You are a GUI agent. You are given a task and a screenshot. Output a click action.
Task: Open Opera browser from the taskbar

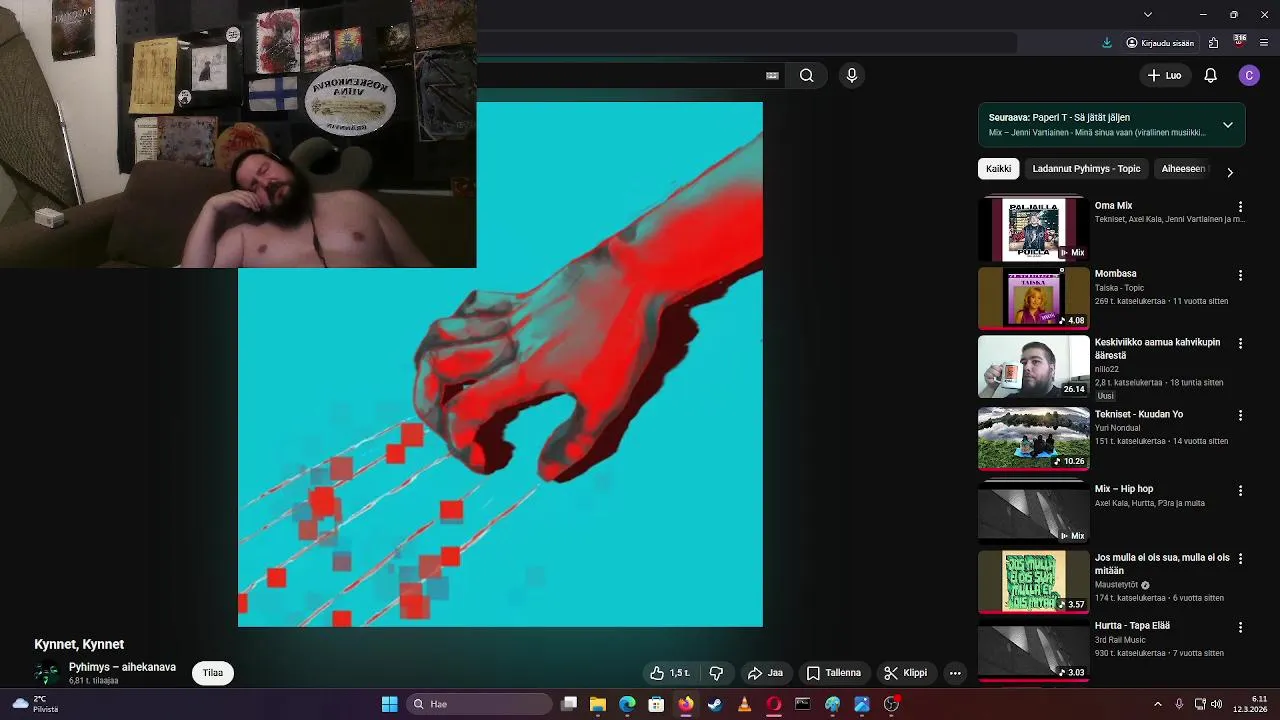773,704
